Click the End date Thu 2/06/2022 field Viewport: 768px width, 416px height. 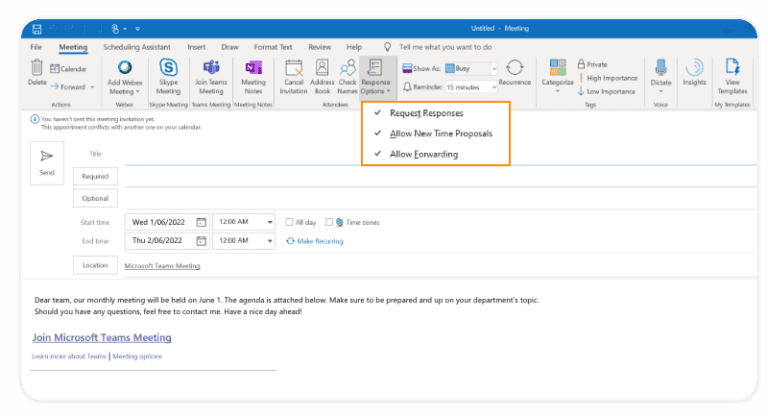pos(168,241)
